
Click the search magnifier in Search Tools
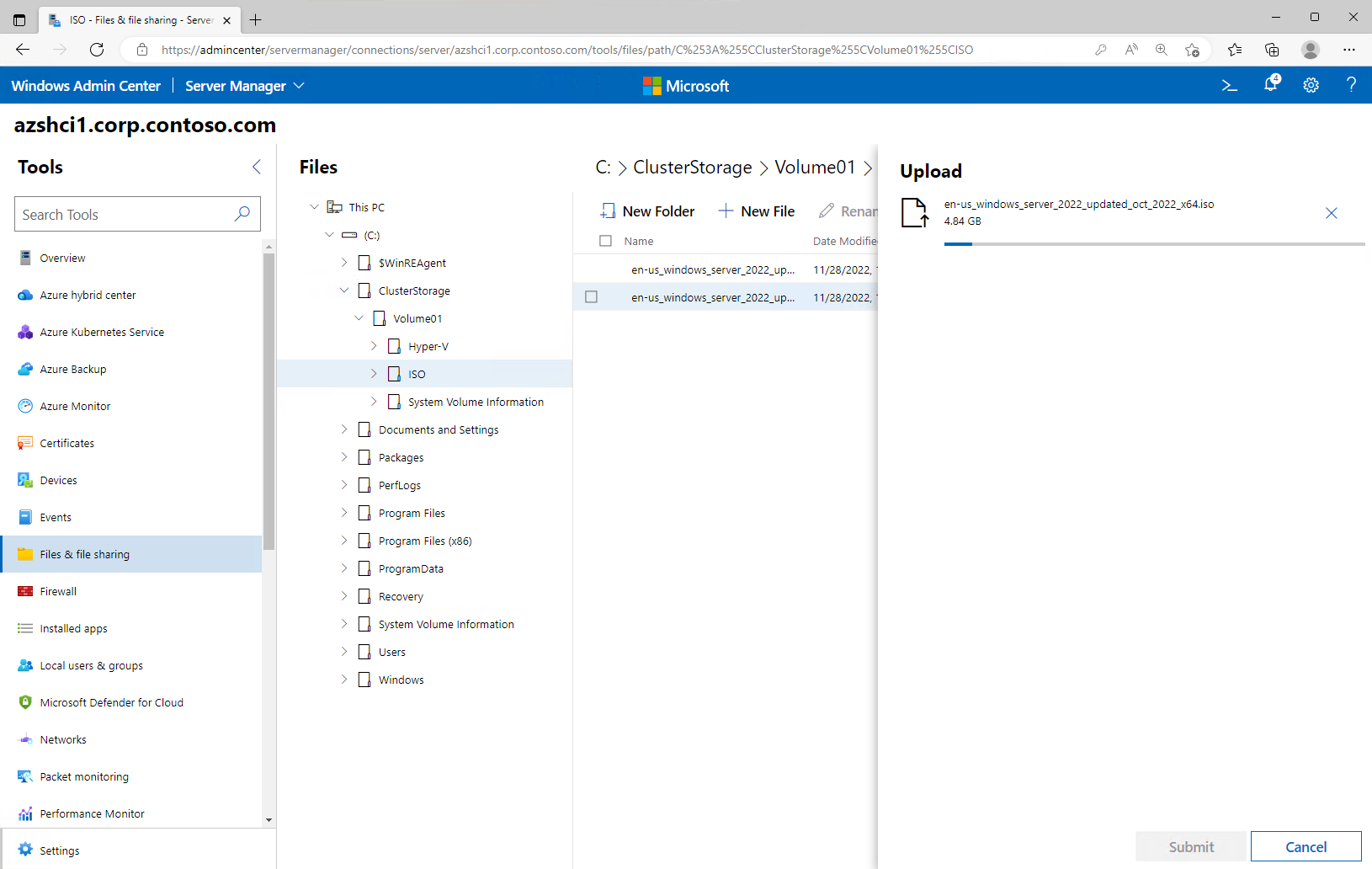[242, 214]
